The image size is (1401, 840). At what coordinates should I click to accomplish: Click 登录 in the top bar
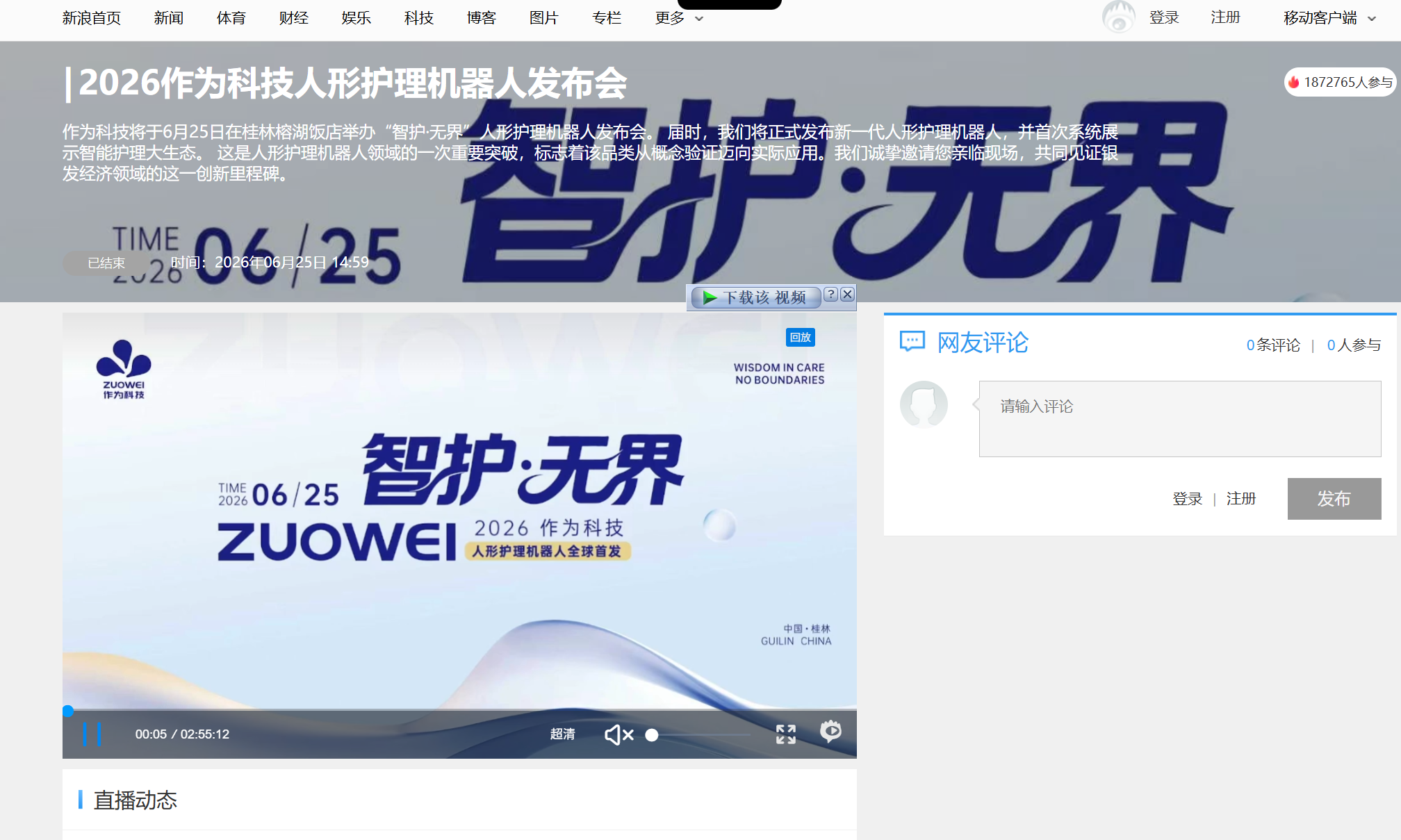pyautogui.click(x=1164, y=17)
